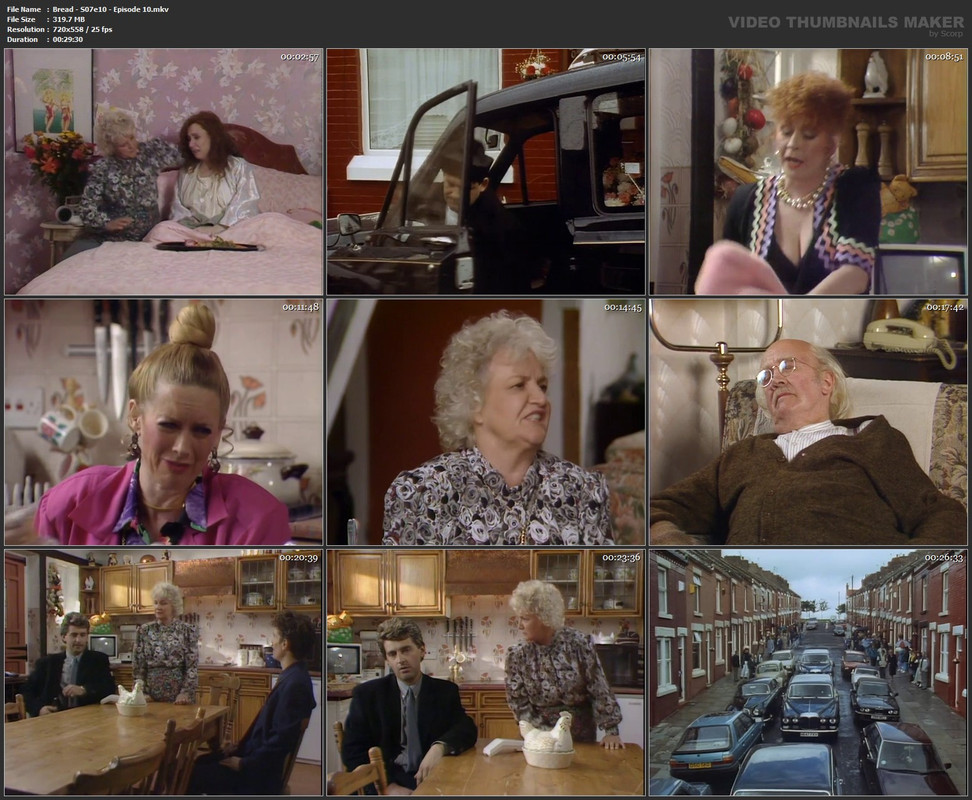Click the timestamp text 00:23:36
Viewport: 972px width, 800px height.
click(621, 557)
